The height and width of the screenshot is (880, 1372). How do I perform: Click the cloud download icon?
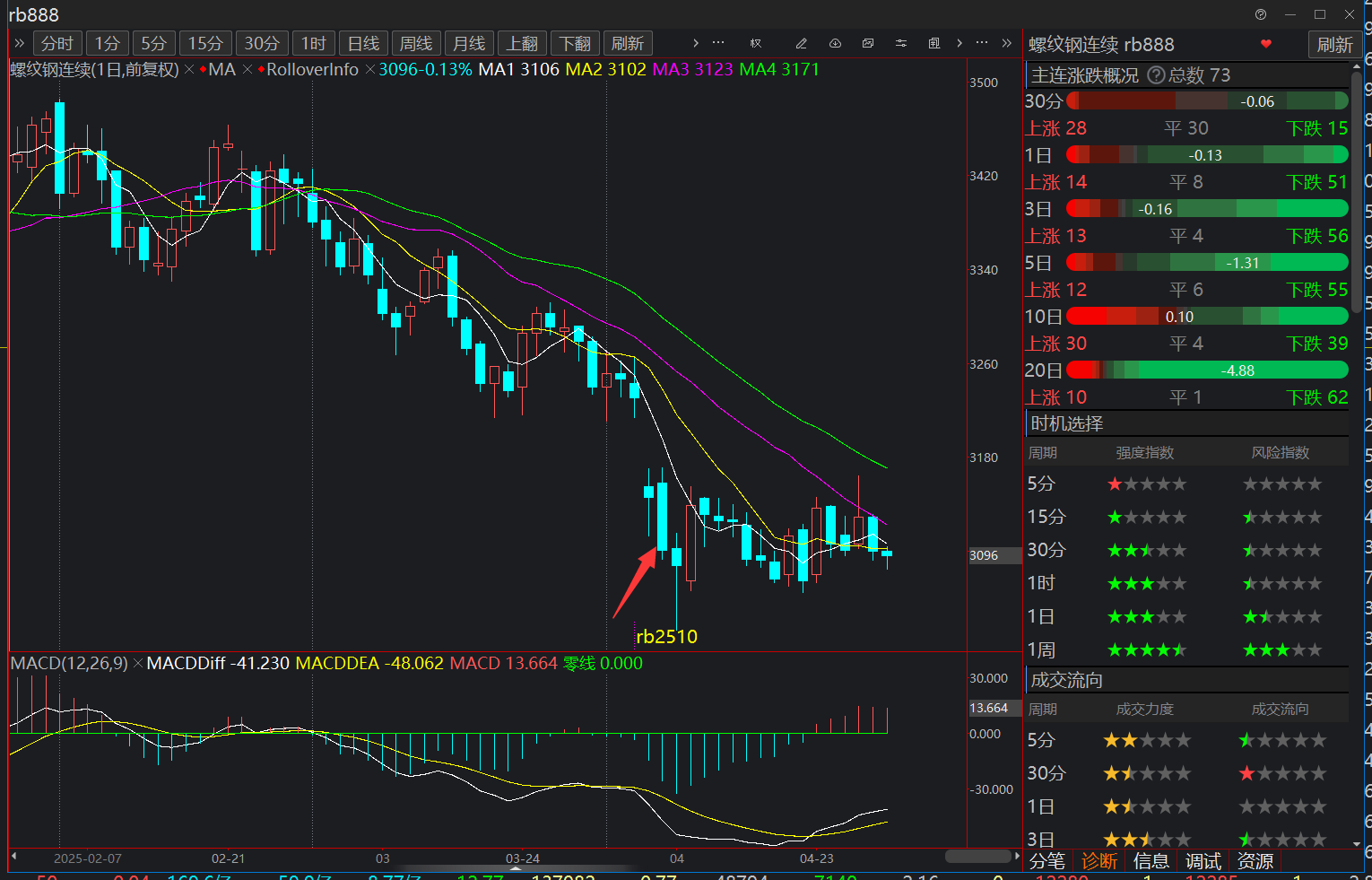coord(835,43)
